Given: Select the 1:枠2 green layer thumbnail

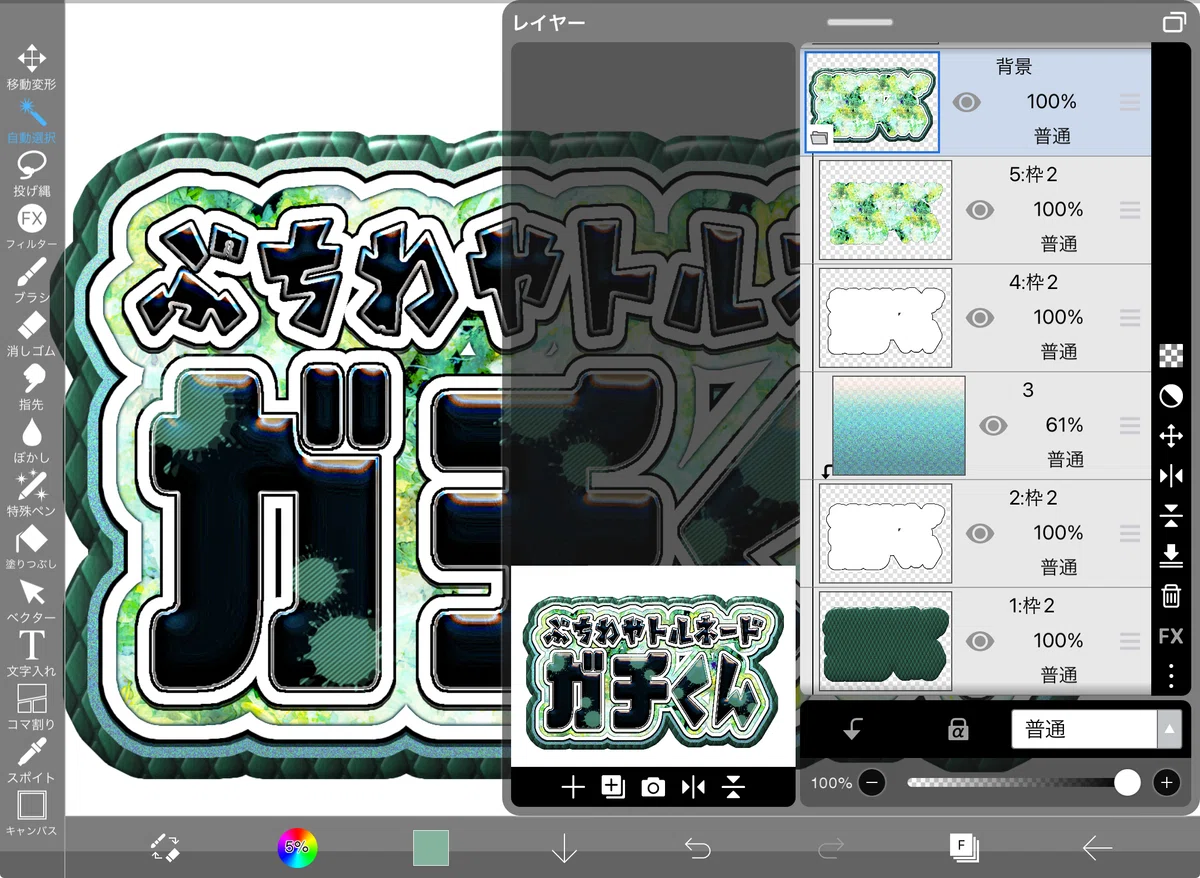Looking at the screenshot, I should [x=885, y=641].
